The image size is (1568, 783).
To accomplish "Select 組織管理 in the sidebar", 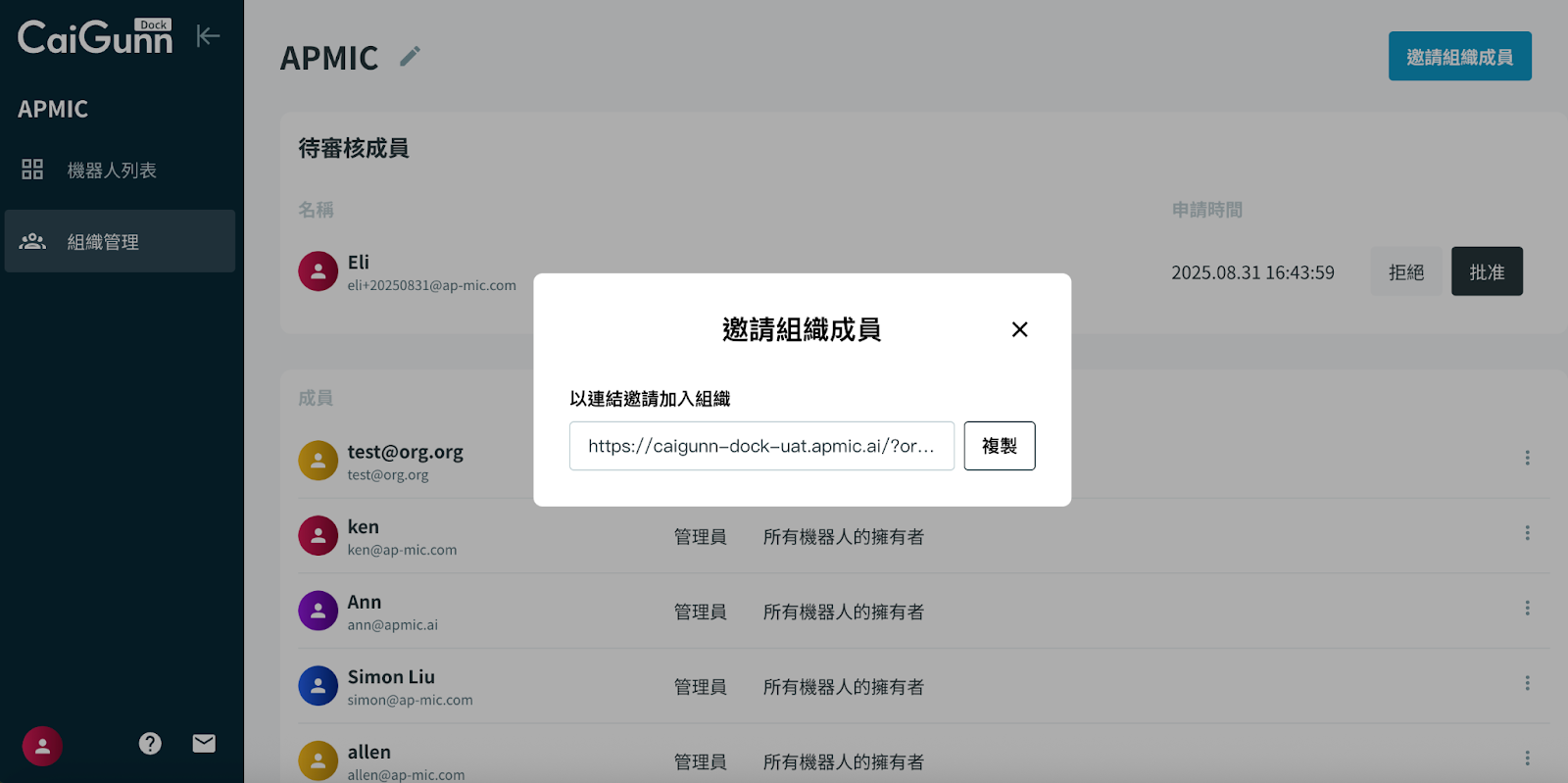I will coord(103,242).
